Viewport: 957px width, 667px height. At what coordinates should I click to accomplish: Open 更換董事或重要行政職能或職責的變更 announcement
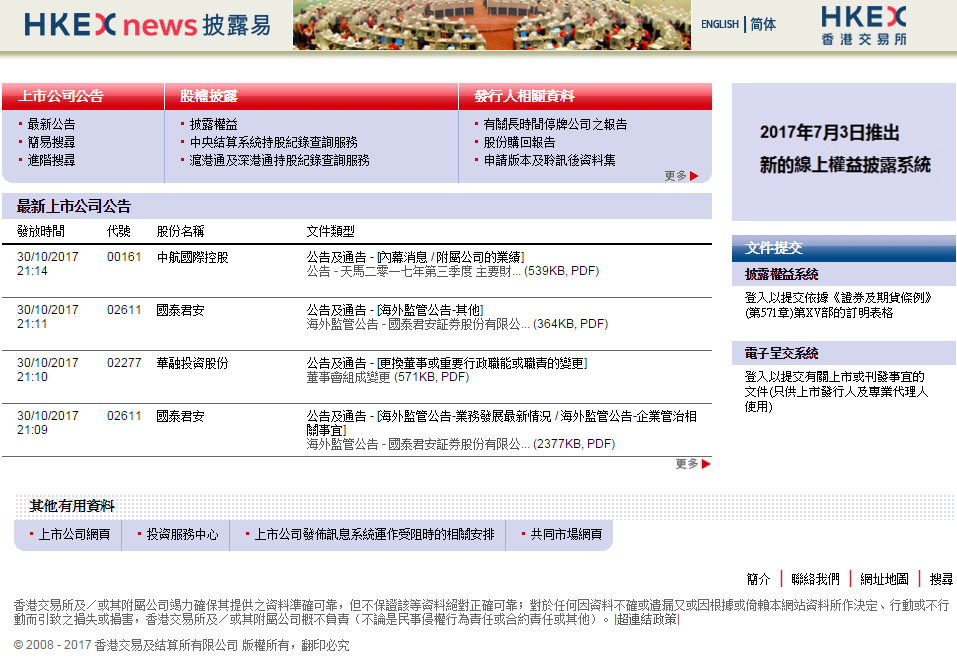click(447, 363)
